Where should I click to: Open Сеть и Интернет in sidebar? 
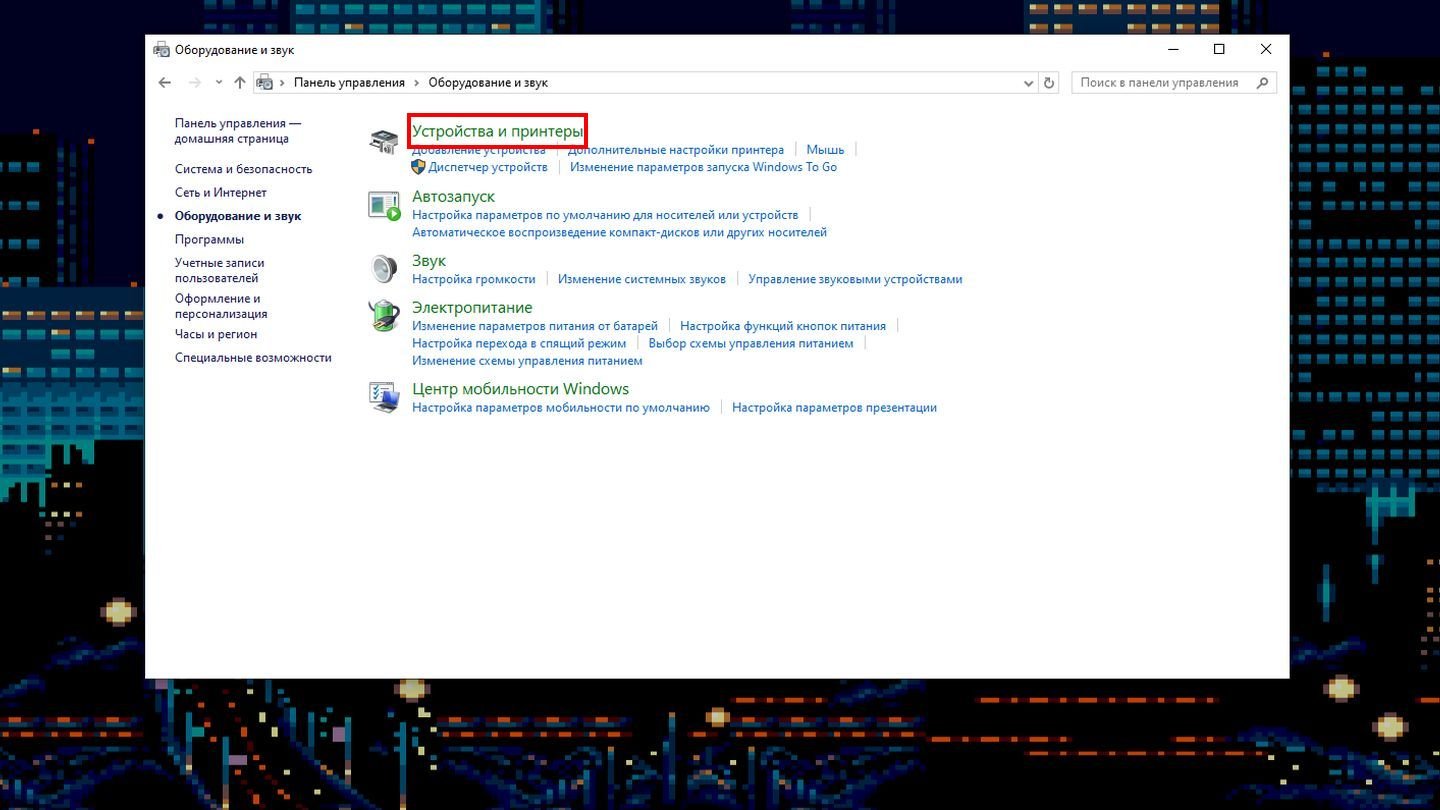(x=221, y=192)
